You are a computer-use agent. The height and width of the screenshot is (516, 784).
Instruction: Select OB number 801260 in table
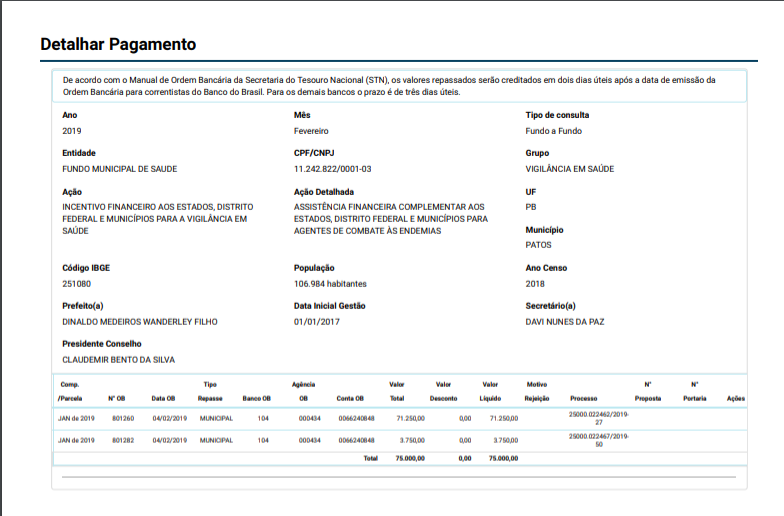[x=123, y=418]
